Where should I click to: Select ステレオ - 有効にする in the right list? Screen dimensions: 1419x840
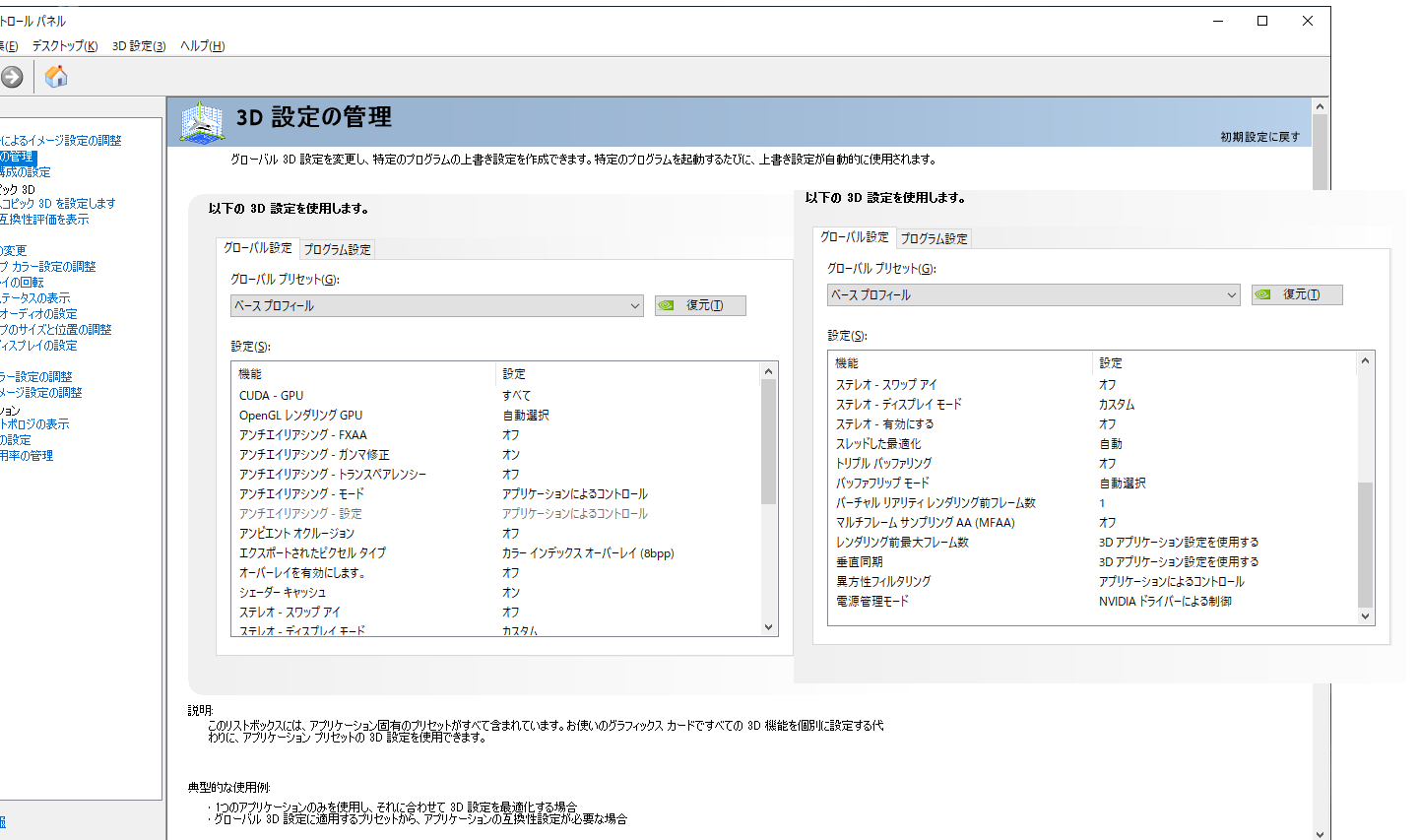1093,424
